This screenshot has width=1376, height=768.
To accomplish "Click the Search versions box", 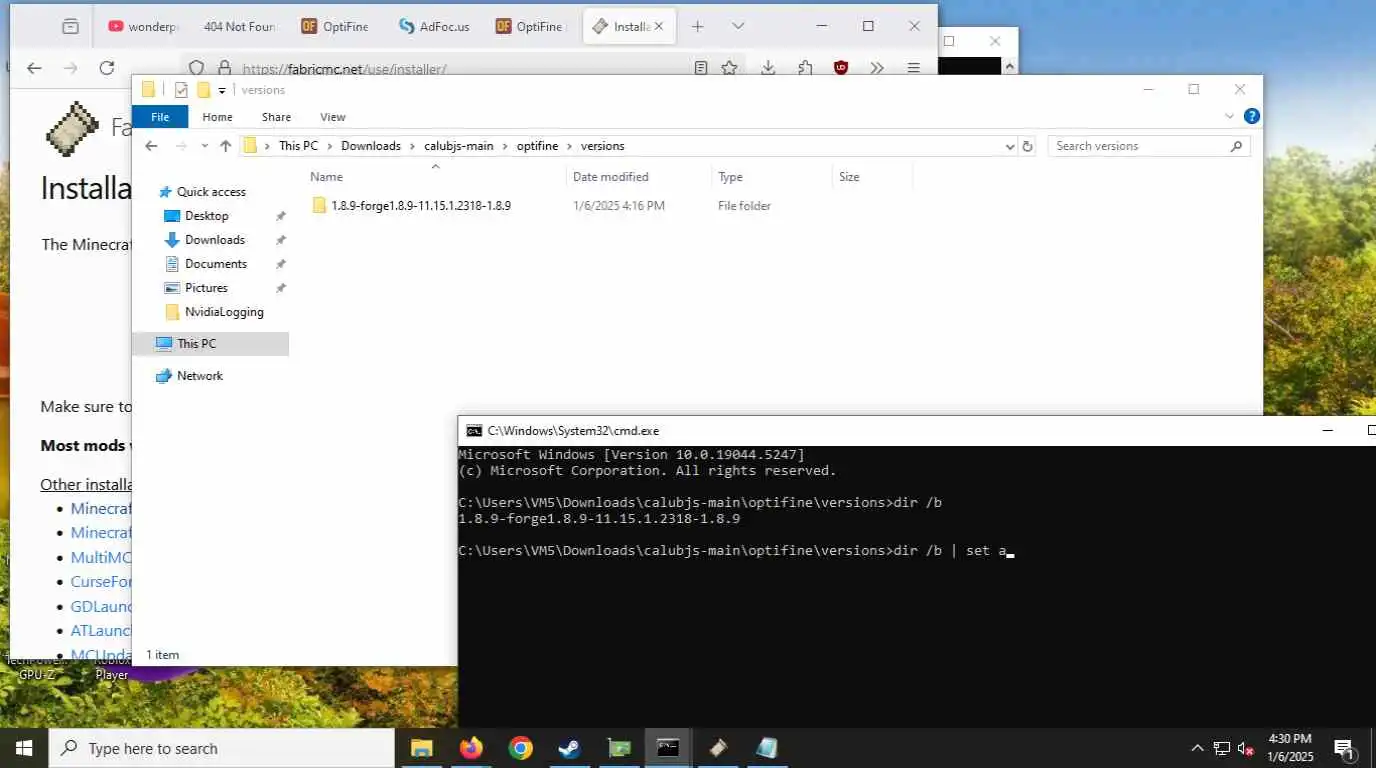I will 1148,146.
